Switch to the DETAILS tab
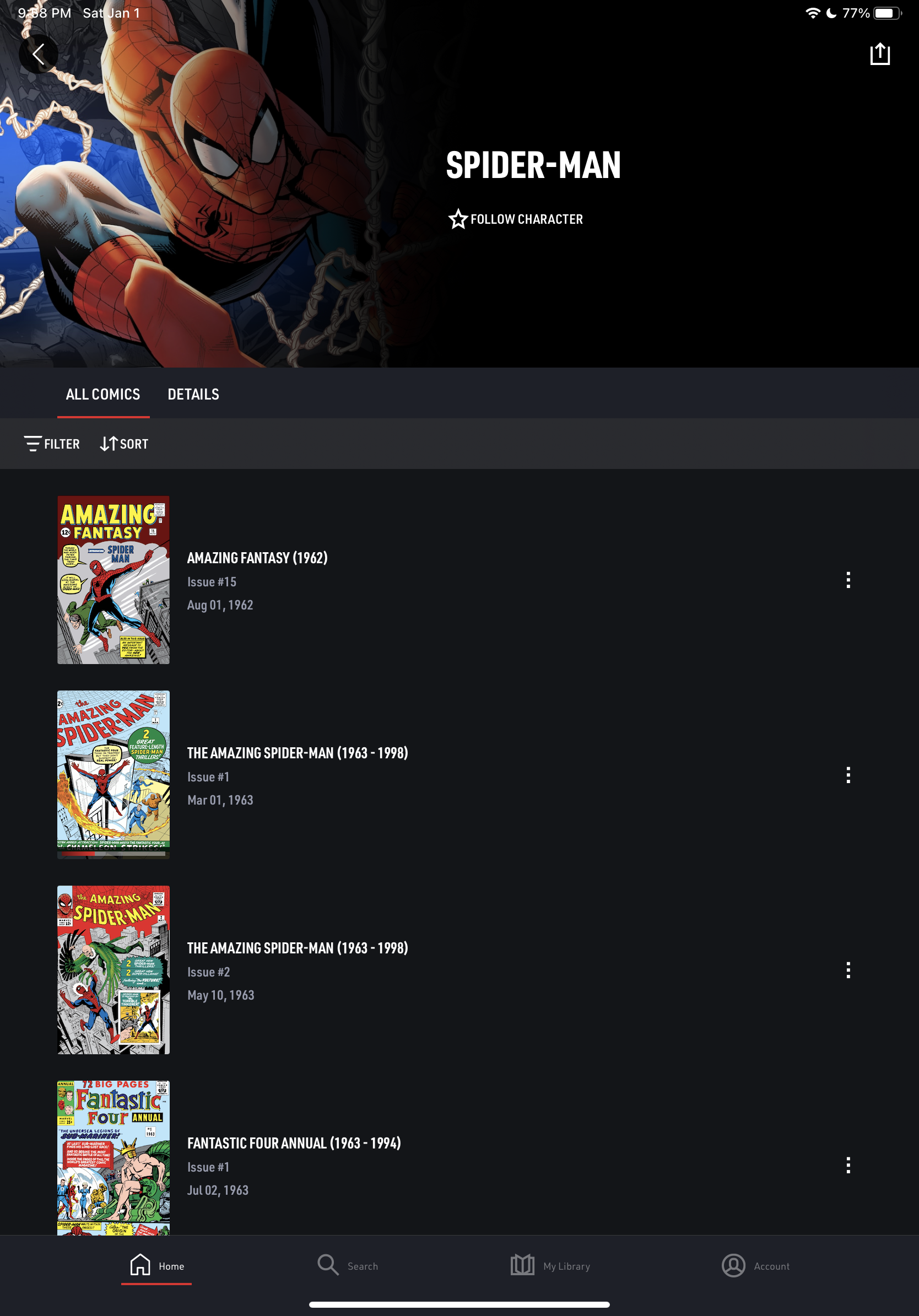The image size is (919, 1316). (x=193, y=395)
